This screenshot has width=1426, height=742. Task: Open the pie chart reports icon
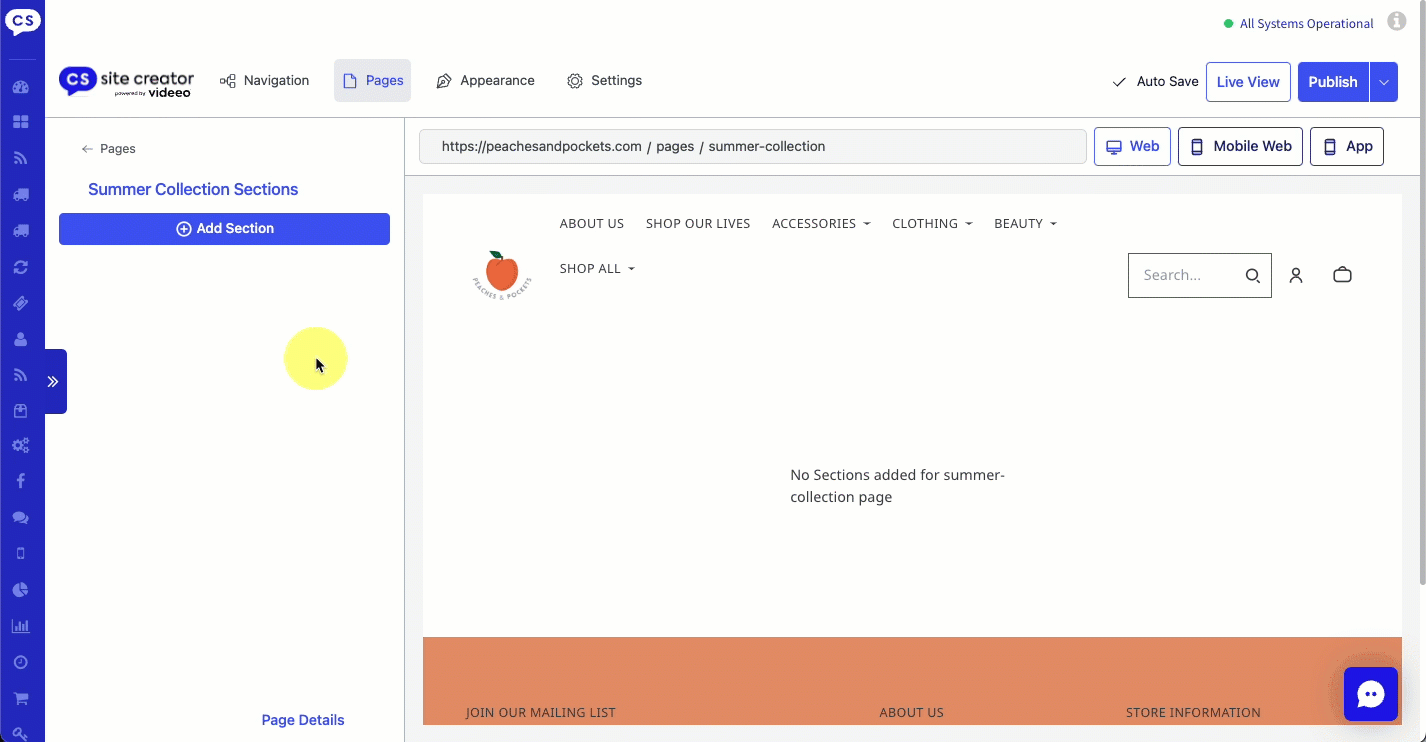21,590
